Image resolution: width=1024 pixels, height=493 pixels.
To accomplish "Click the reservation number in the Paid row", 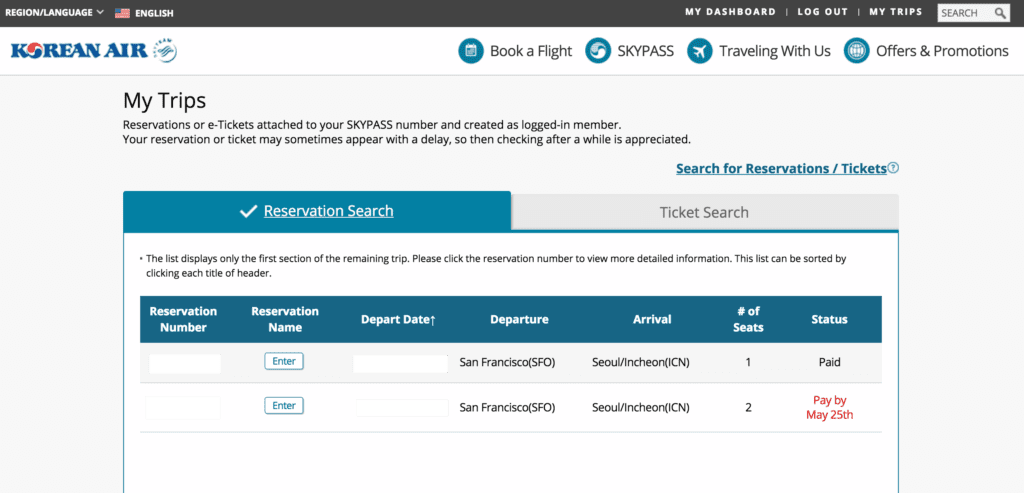I will pyautogui.click(x=185, y=364).
